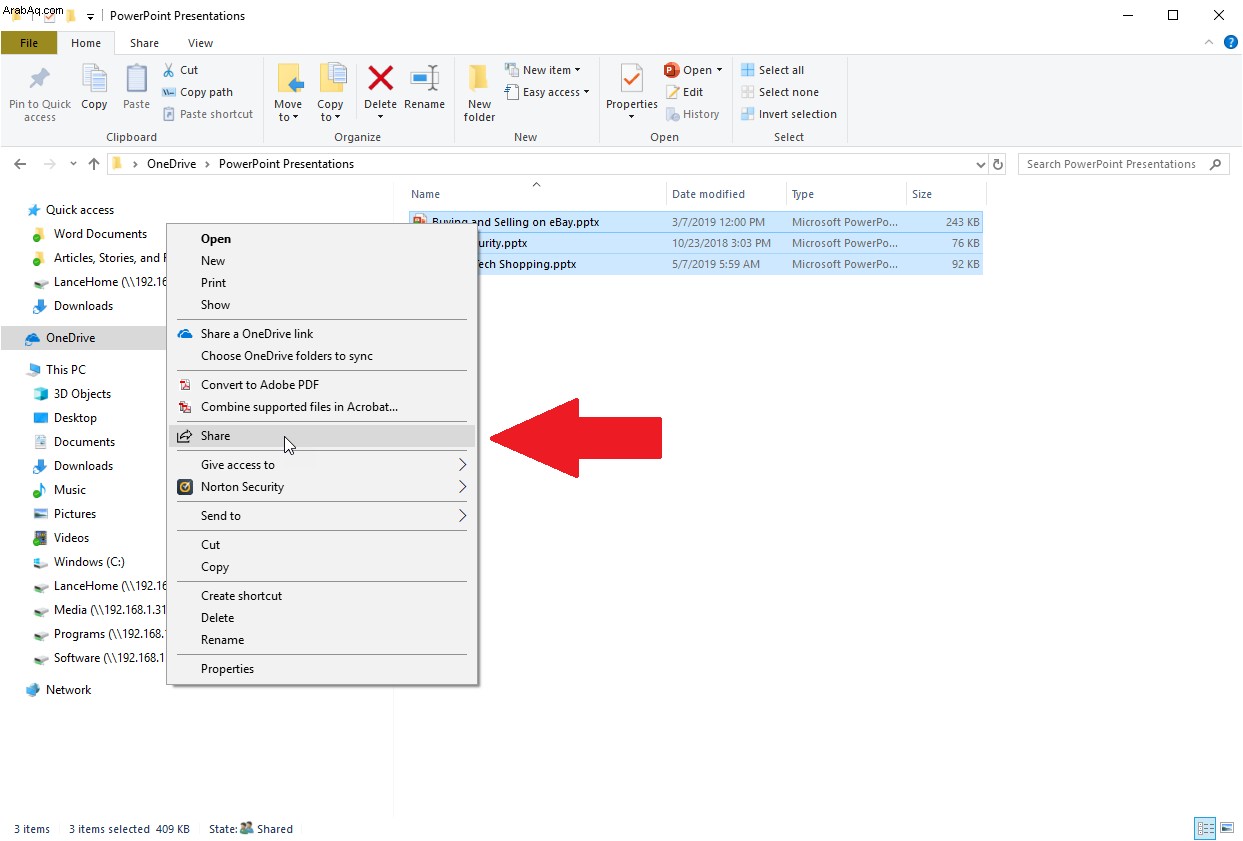Open Word Documents in Quick access

100,234
